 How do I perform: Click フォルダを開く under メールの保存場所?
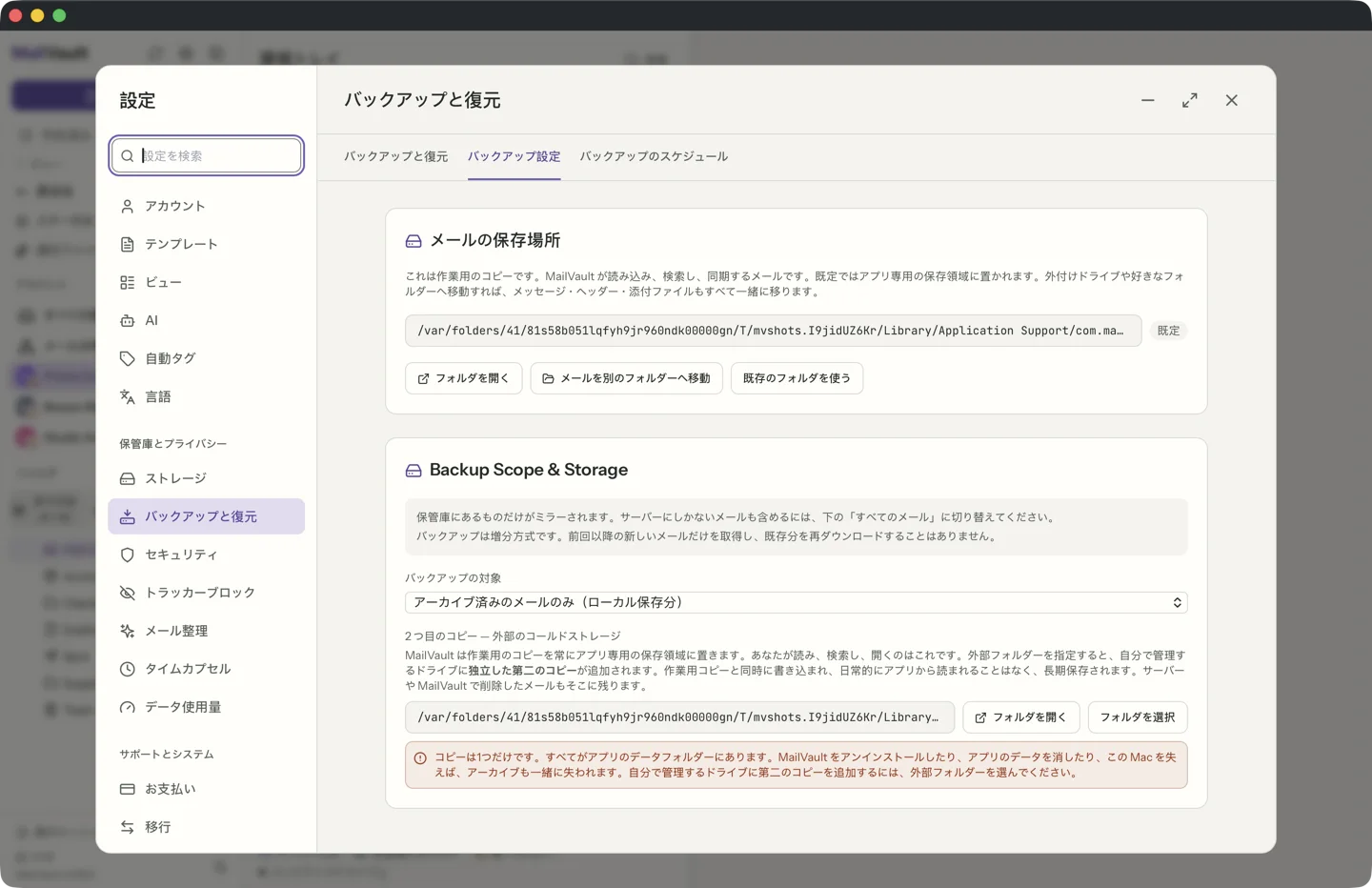pos(463,378)
